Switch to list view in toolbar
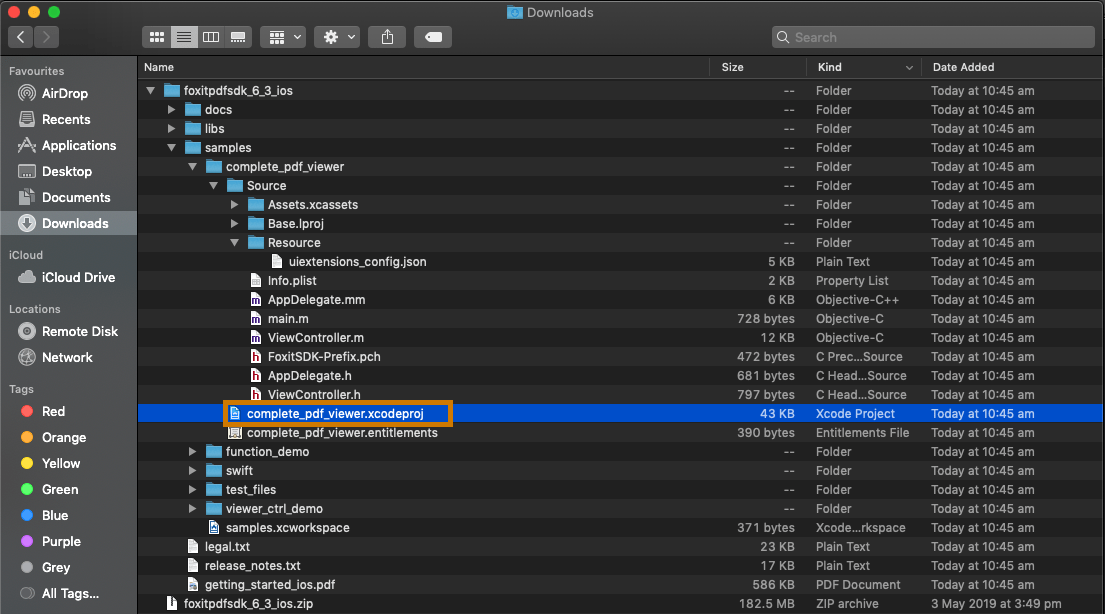This screenshot has width=1105, height=614. coord(184,37)
